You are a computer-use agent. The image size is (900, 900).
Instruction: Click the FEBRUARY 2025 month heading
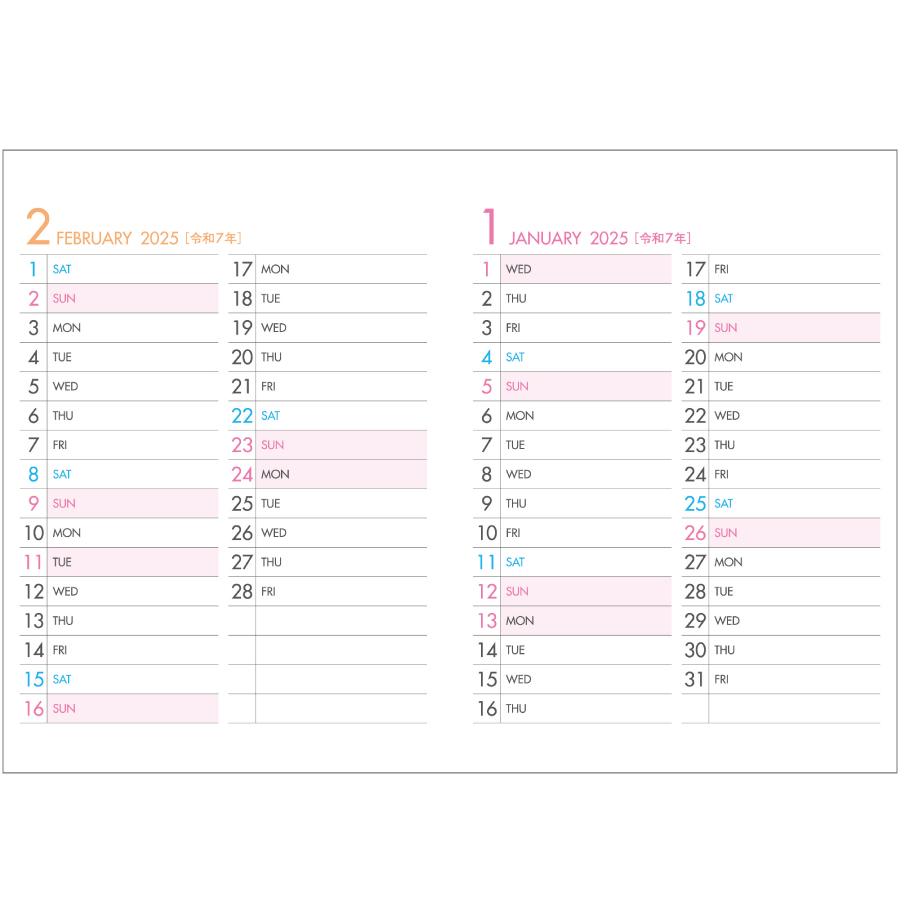118,238
